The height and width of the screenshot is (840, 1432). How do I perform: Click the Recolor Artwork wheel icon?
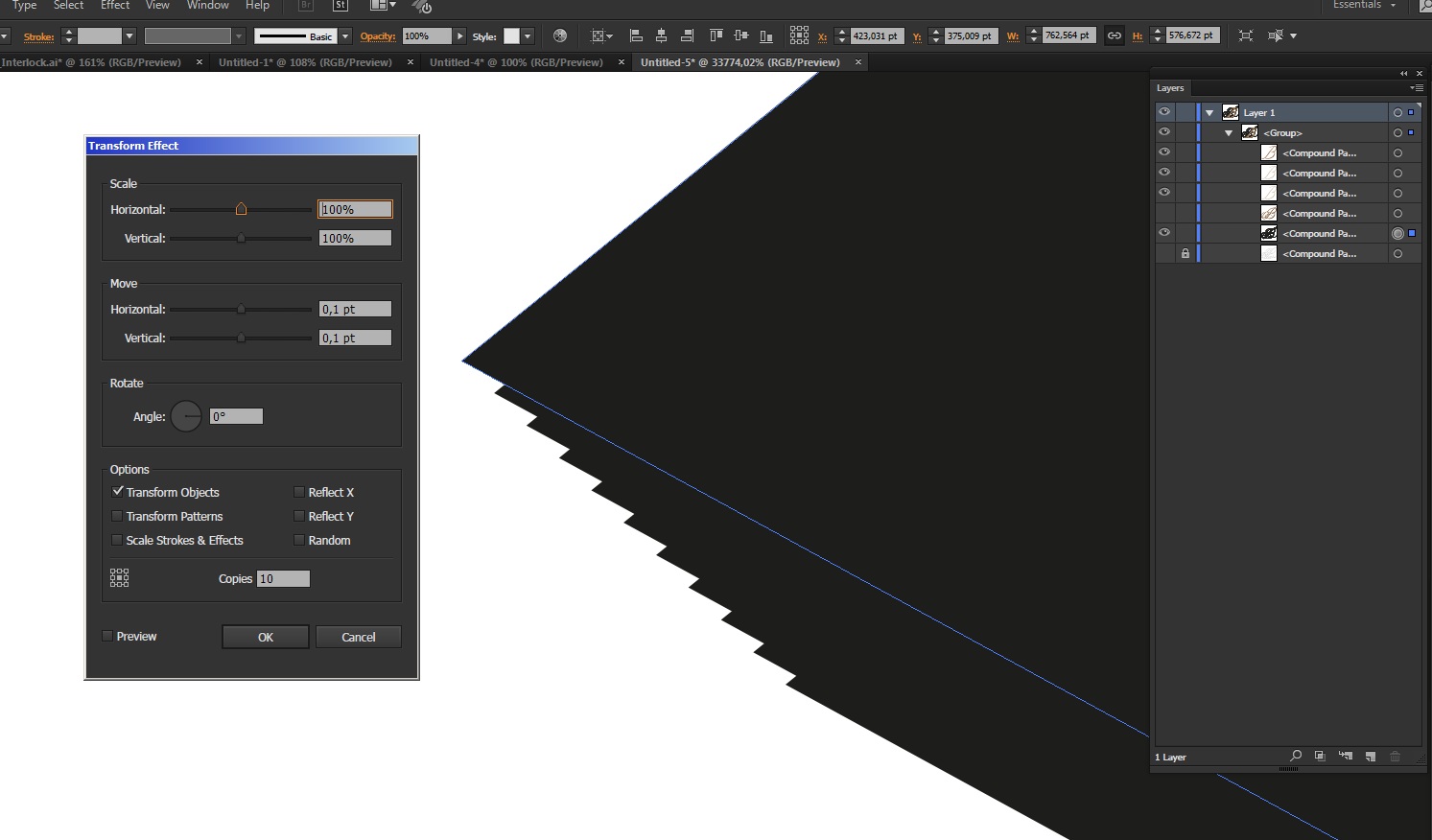(x=560, y=36)
